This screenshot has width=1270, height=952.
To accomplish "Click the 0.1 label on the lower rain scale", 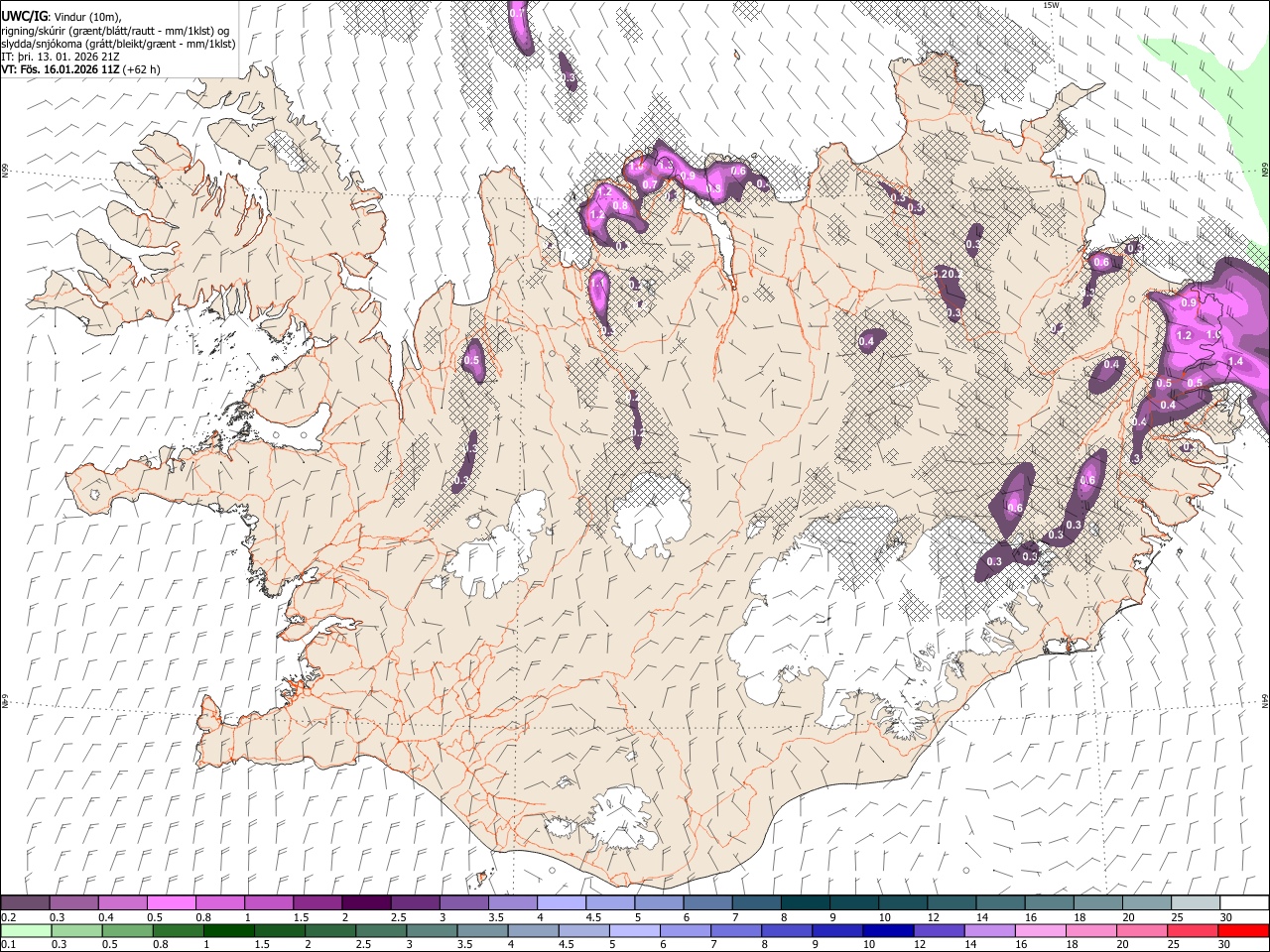I will 7,944.
